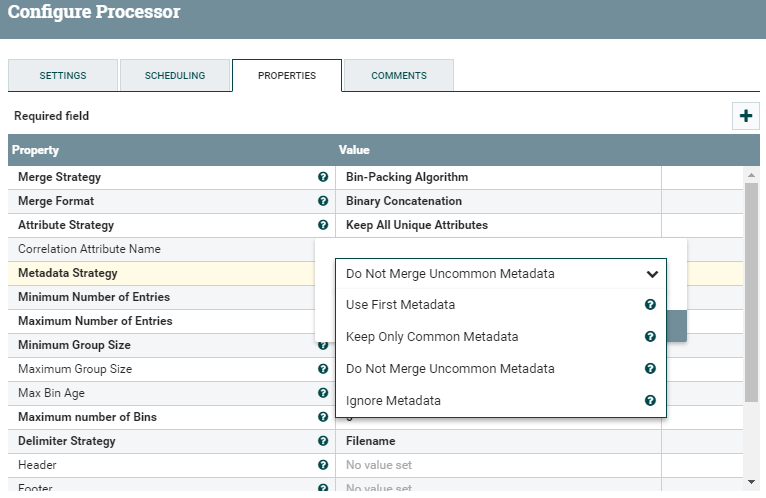The height and width of the screenshot is (498, 766).
Task: Click help icon next to Ignore Metadata option
Action: point(650,401)
